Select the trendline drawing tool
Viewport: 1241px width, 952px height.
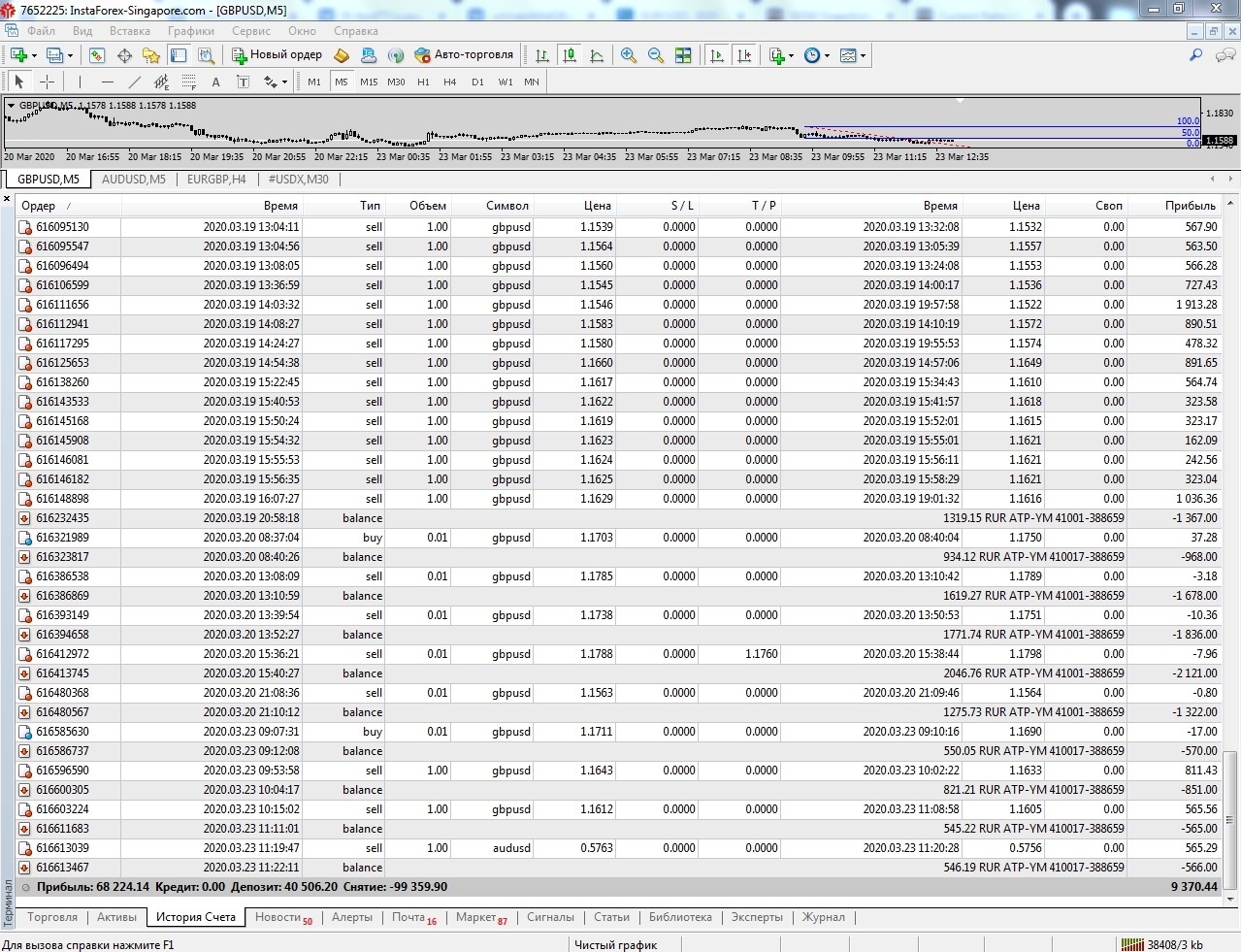[x=135, y=82]
